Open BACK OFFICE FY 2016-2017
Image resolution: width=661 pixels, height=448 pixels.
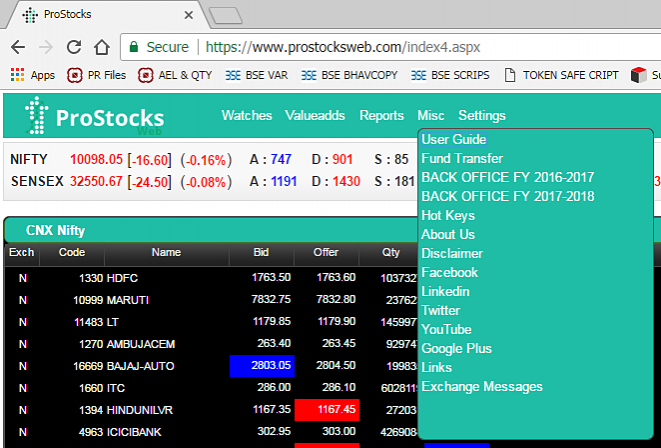coord(508,177)
